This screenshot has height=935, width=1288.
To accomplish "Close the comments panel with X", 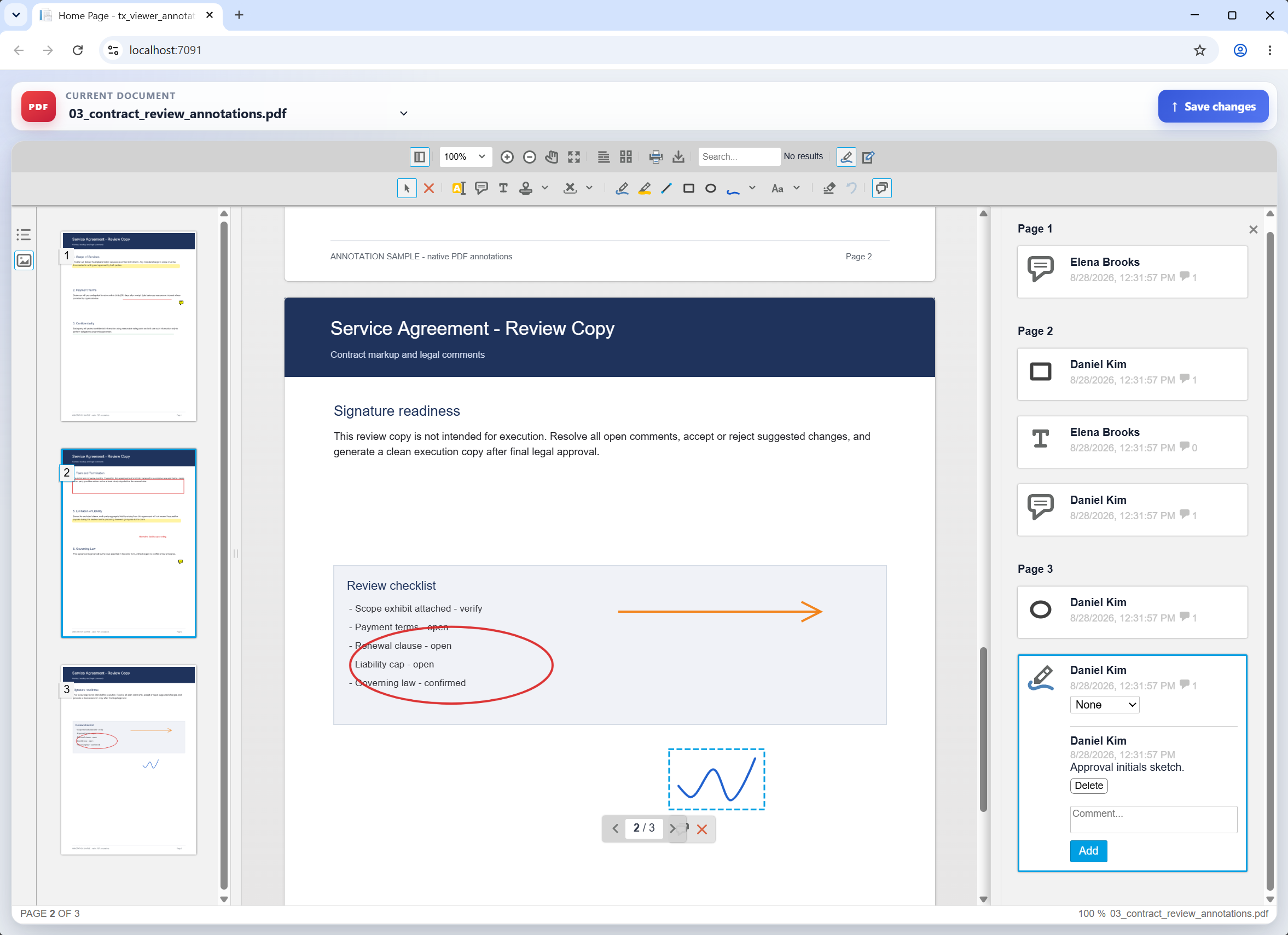I will pyautogui.click(x=1253, y=229).
